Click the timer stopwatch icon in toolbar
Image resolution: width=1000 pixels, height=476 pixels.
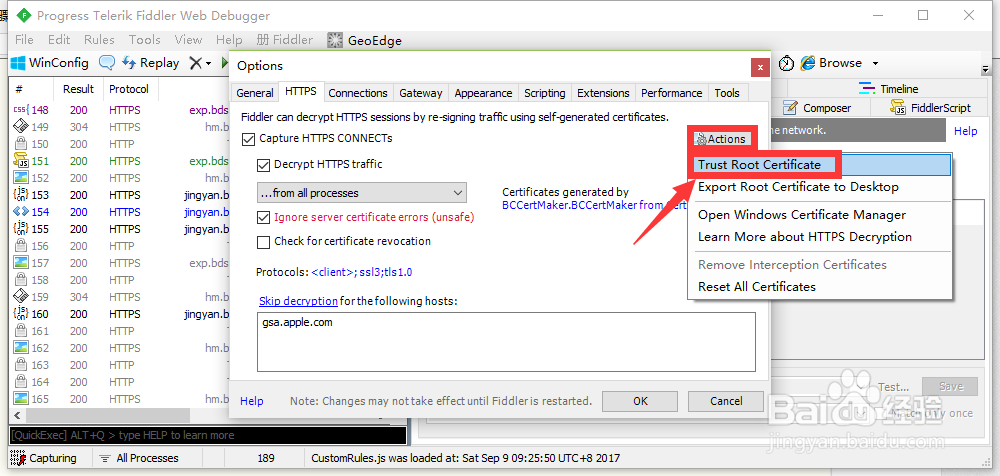click(787, 63)
